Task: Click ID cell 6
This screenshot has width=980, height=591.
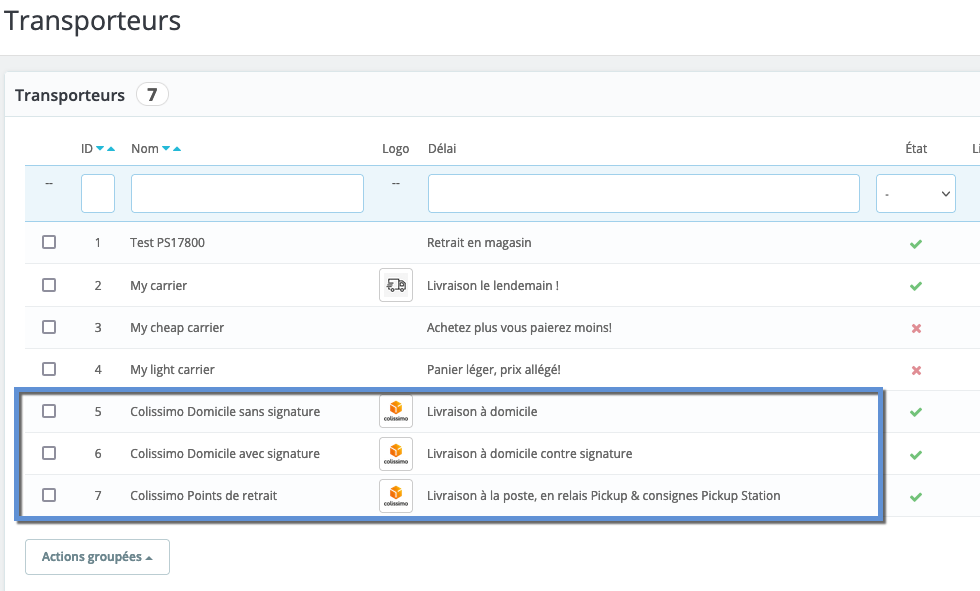Action: (98, 454)
